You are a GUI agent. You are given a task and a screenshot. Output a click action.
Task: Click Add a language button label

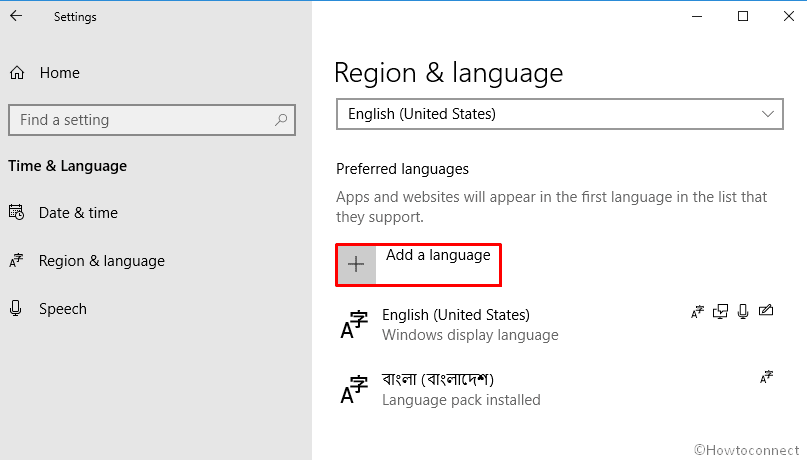coord(438,255)
